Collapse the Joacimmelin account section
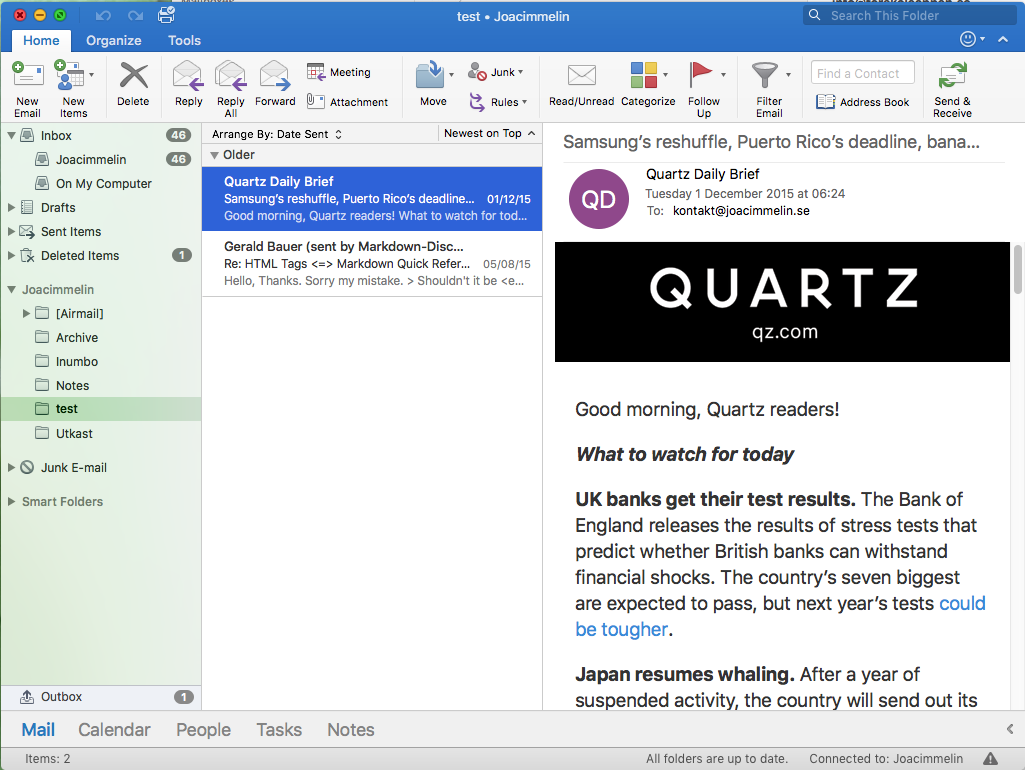The image size is (1025, 770). click(x=11, y=290)
